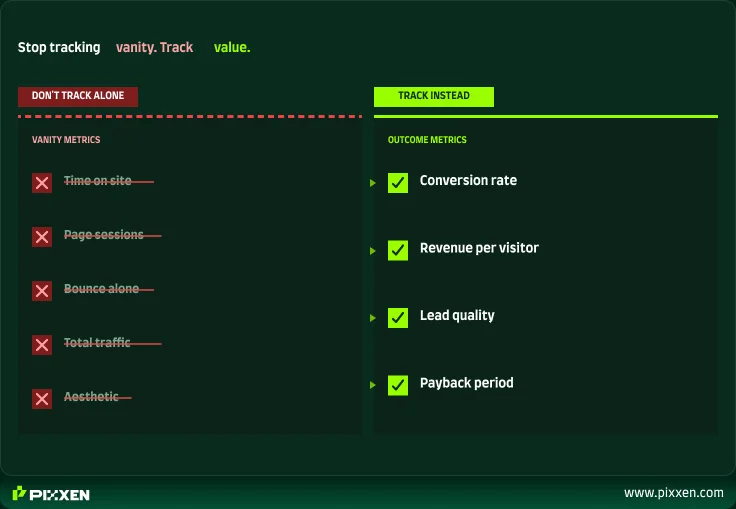Toggle the Lead quality checkbox
Screen dimensions: 736x509
click(x=398, y=318)
